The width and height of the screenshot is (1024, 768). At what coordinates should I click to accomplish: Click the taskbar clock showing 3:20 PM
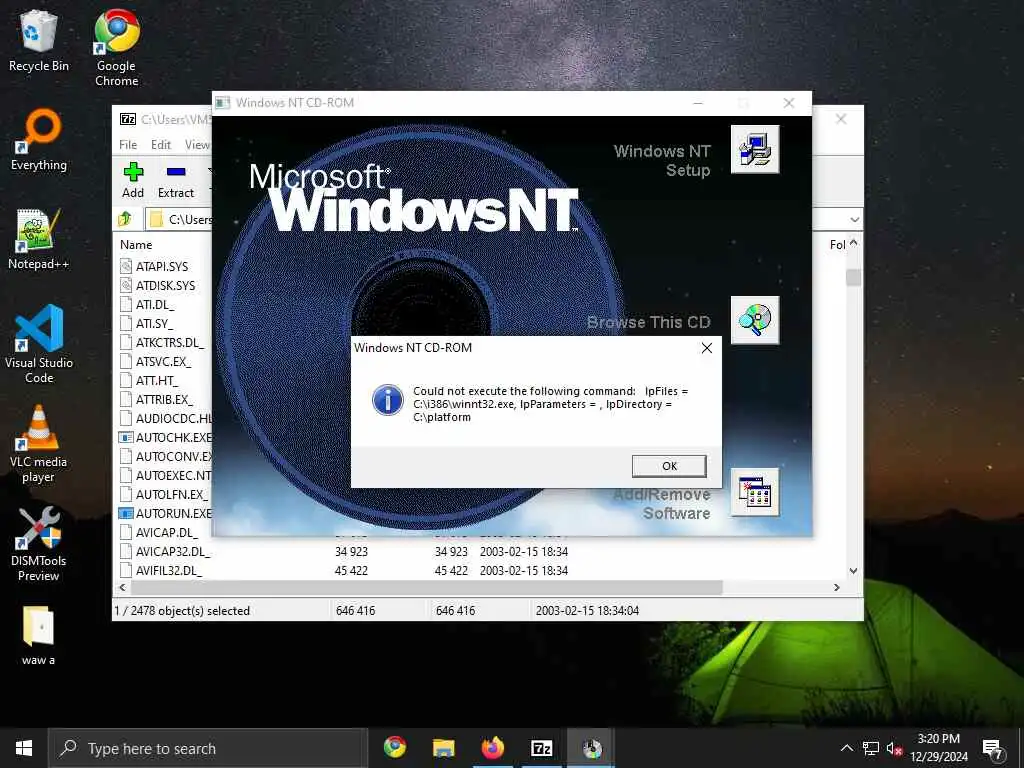click(938, 748)
